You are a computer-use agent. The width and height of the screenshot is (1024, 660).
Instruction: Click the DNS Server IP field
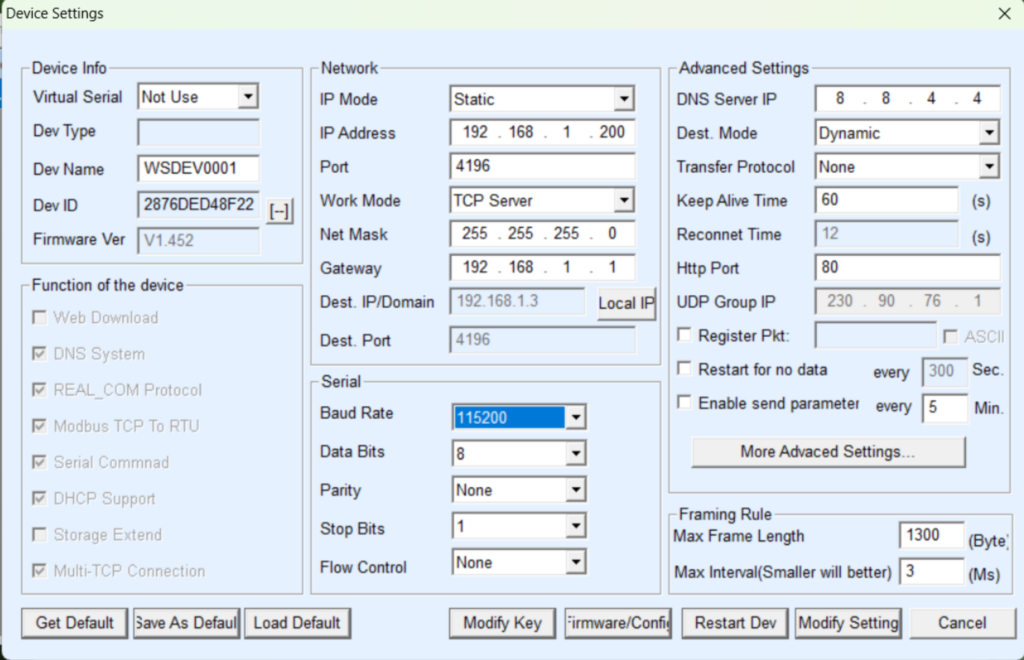(908, 99)
